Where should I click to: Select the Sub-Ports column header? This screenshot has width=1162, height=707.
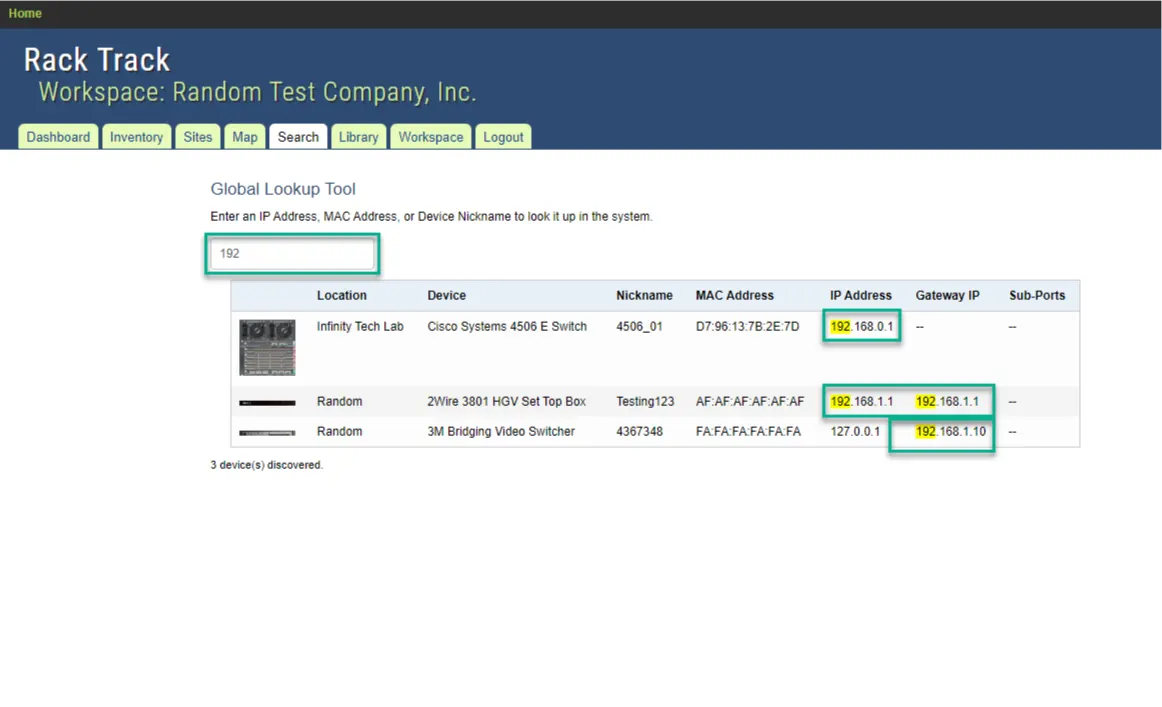point(1037,295)
